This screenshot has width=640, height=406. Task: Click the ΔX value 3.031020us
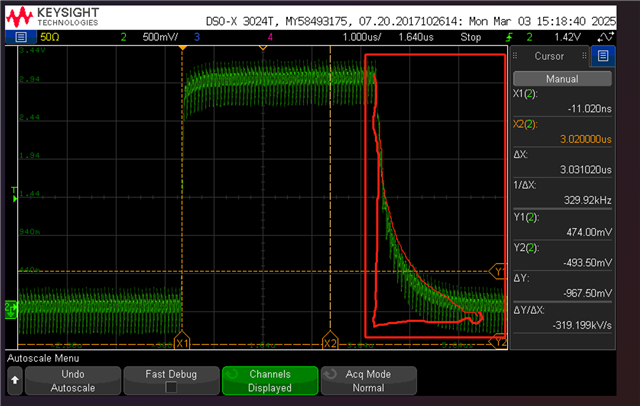[586, 170]
